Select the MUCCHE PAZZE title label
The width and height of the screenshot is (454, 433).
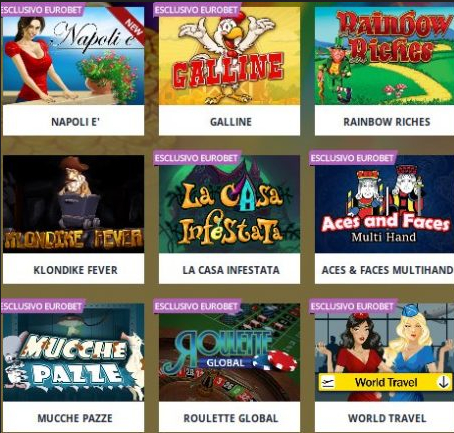click(x=75, y=418)
